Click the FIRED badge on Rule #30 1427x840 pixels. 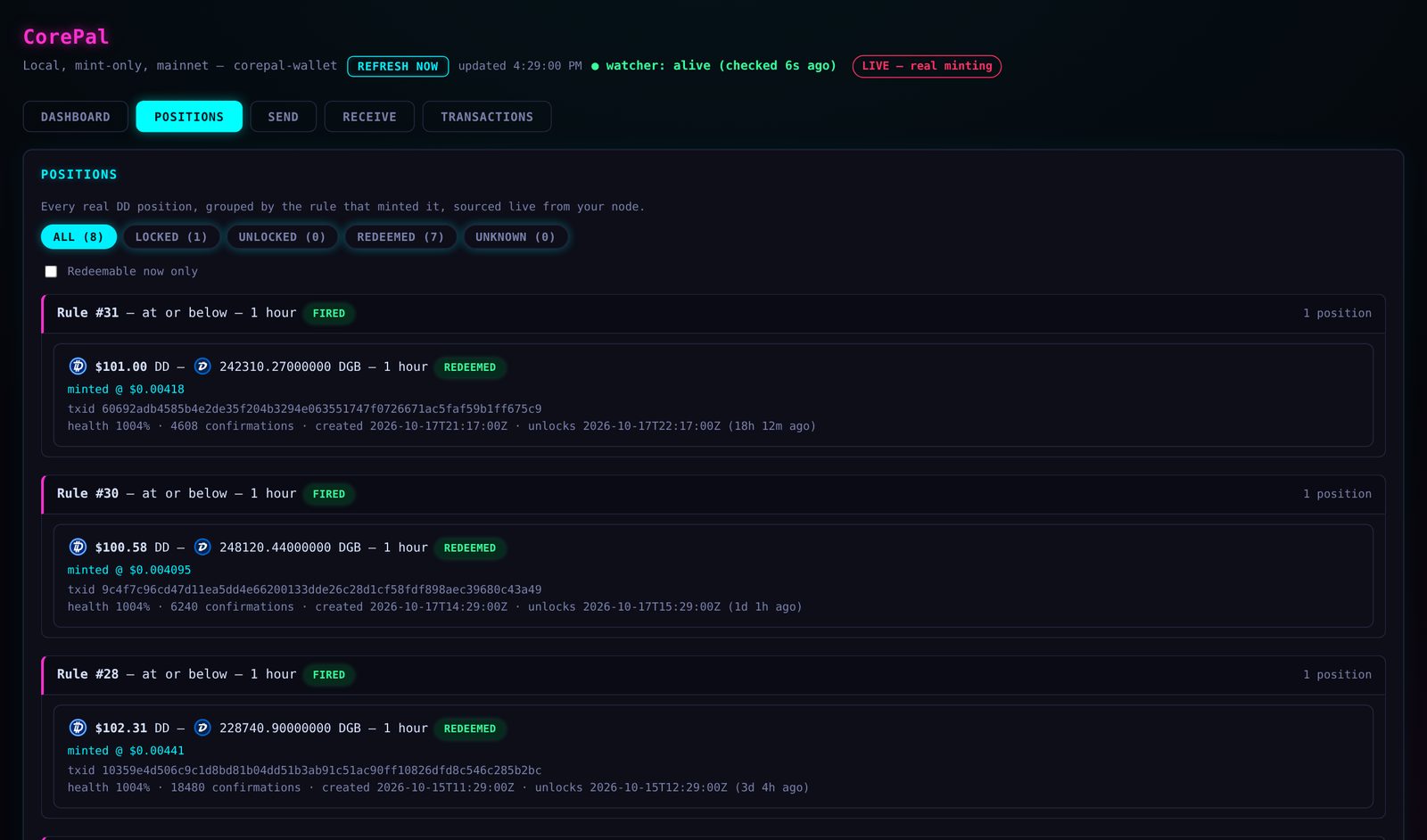pyautogui.click(x=329, y=494)
